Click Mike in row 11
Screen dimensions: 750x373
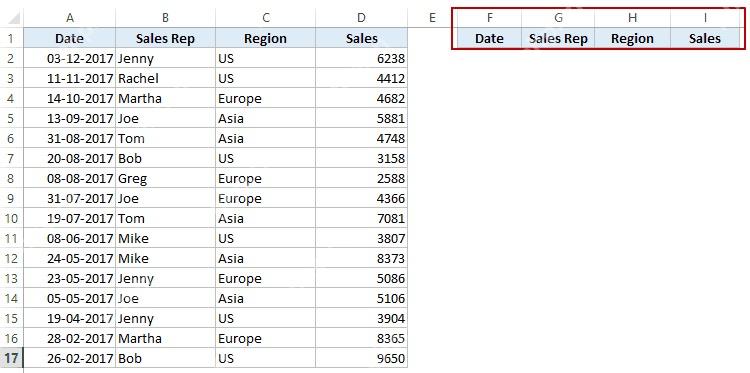click(165, 238)
